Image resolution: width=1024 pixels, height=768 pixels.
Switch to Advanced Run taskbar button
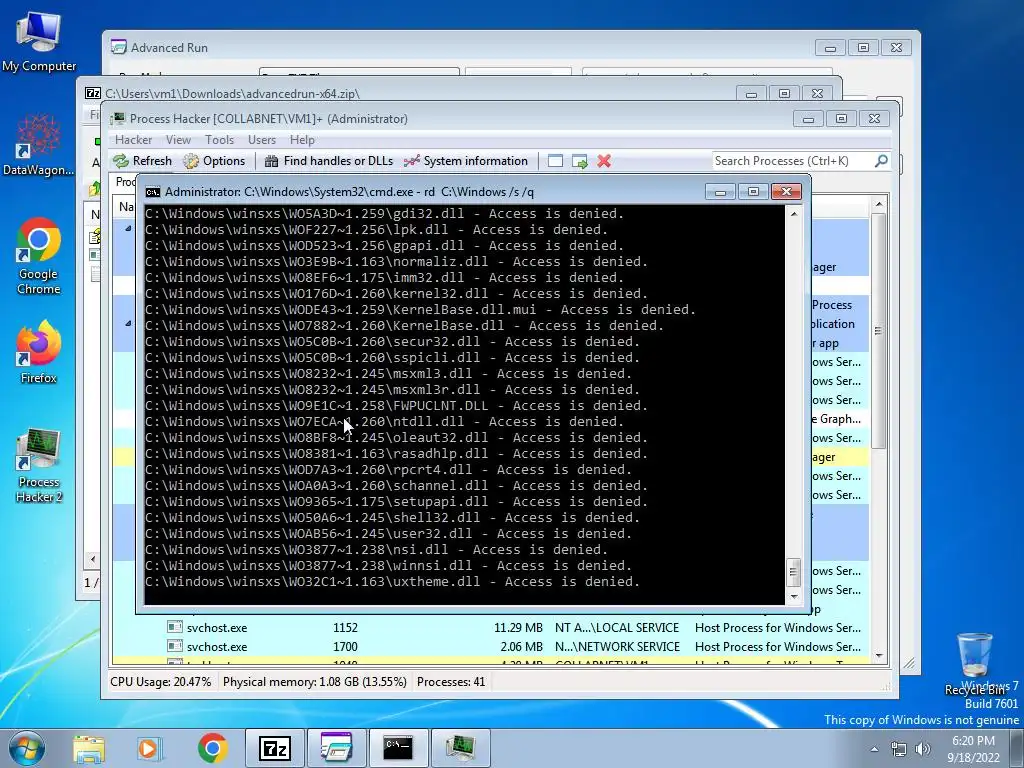point(336,748)
